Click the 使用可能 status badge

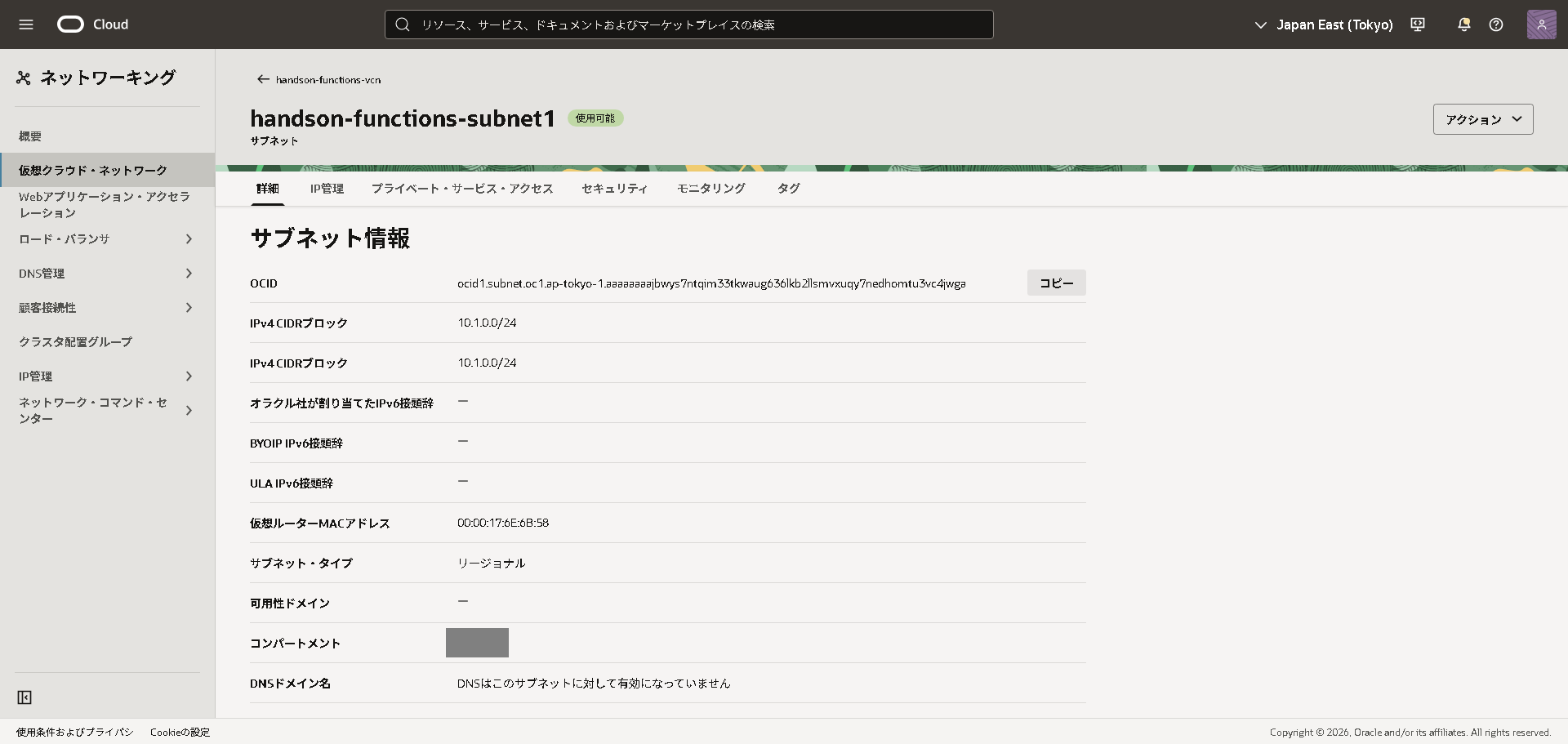pos(595,118)
